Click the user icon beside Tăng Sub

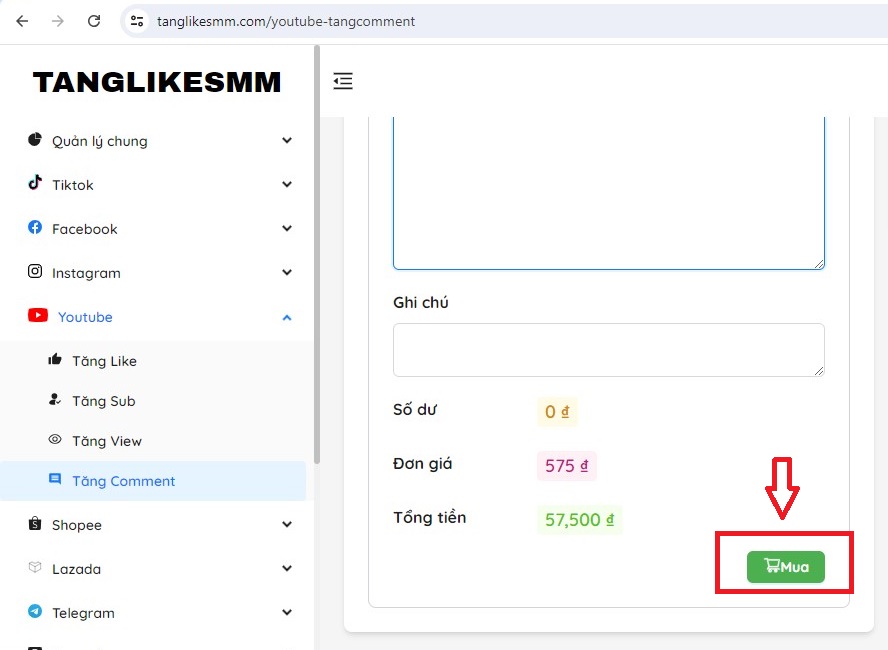(x=55, y=399)
